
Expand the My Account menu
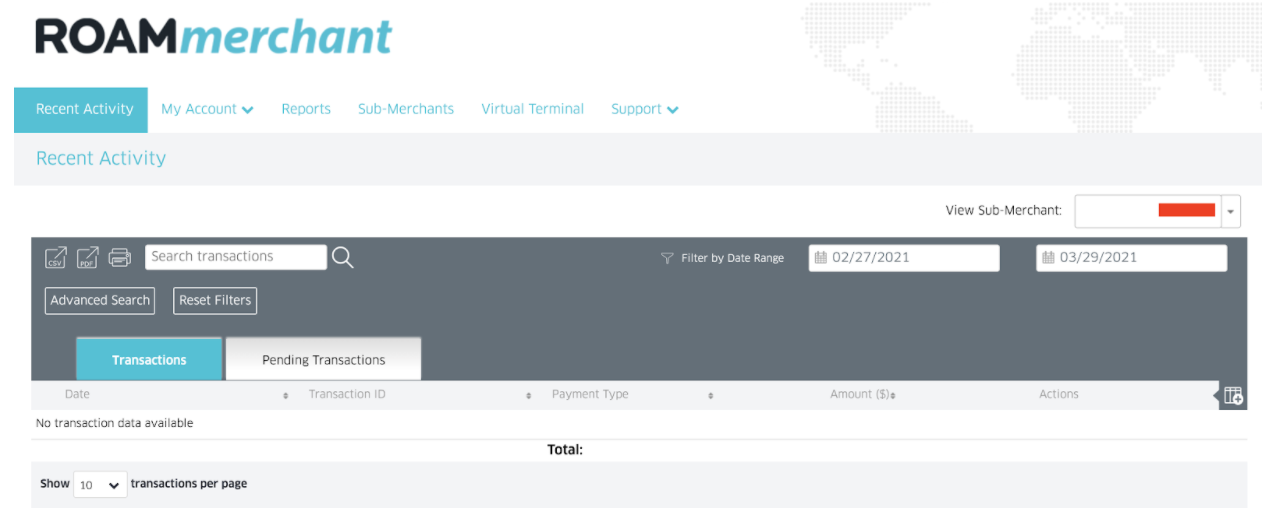pos(207,109)
